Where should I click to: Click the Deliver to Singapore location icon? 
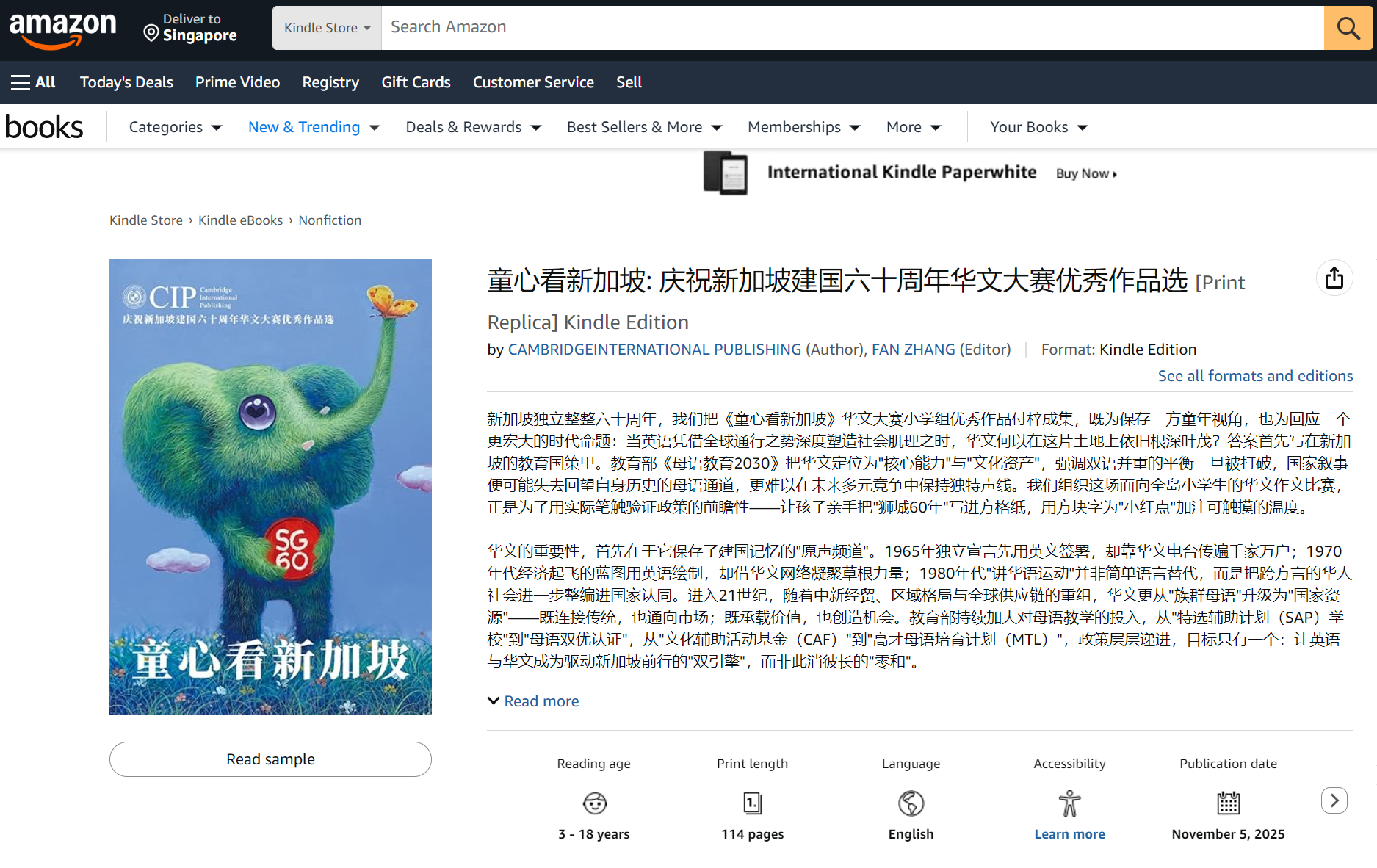(x=151, y=33)
